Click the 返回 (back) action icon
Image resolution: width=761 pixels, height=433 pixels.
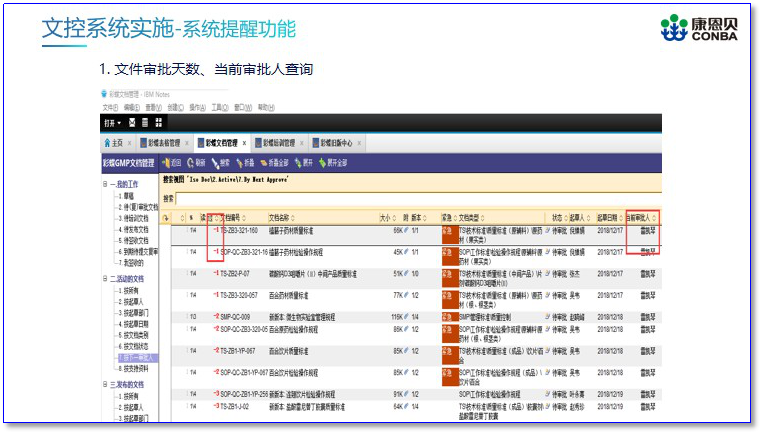point(172,162)
